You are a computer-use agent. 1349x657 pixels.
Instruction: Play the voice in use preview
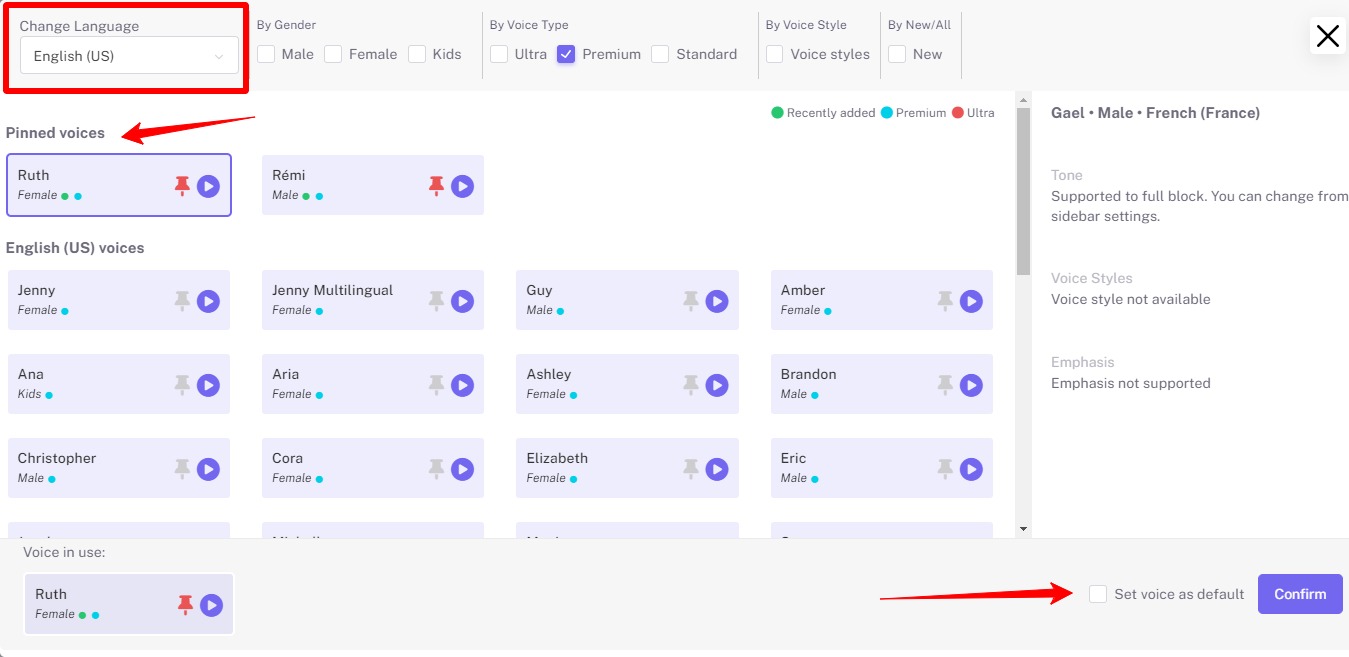(211, 605)
